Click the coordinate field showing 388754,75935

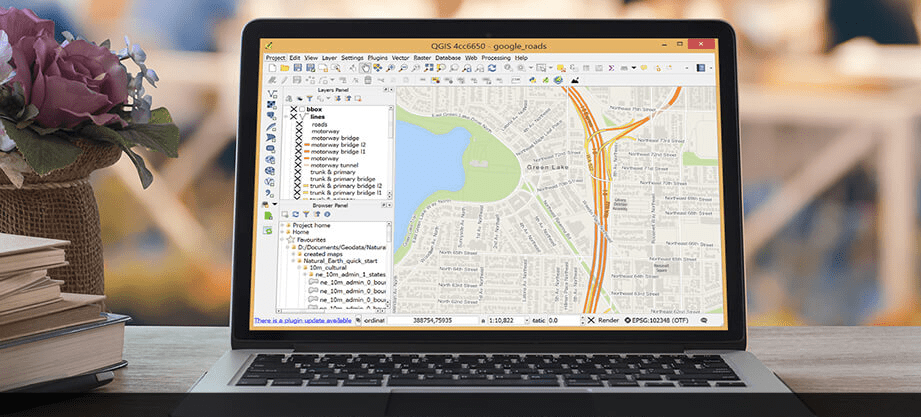click(433, 320)
